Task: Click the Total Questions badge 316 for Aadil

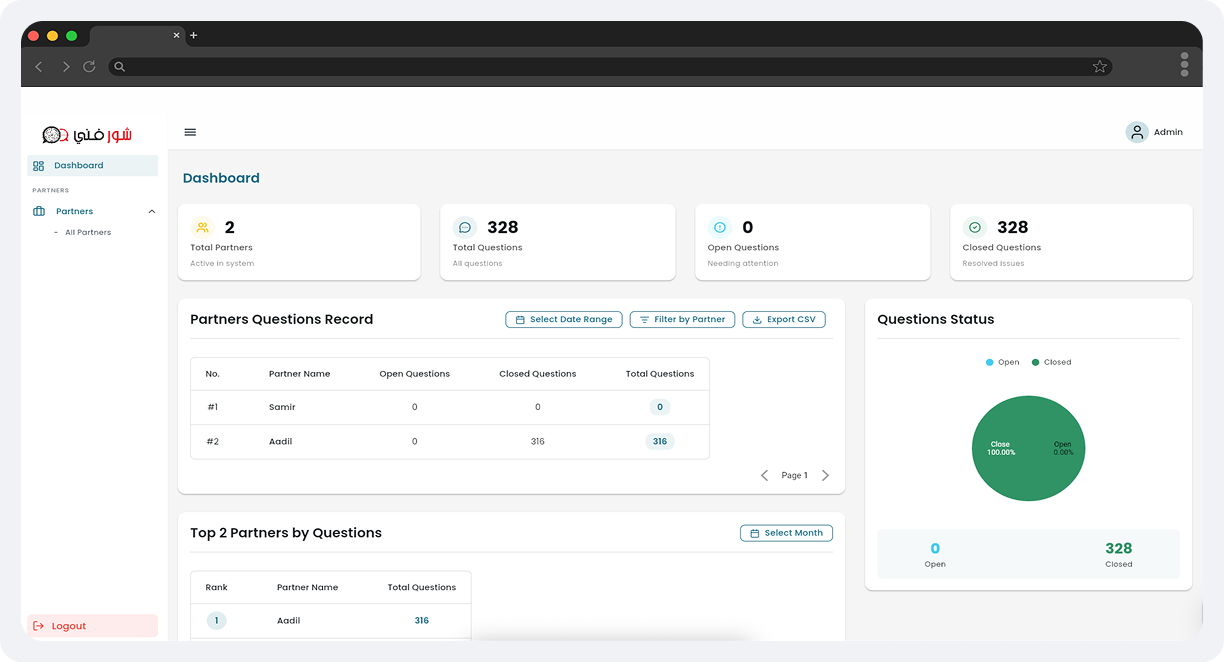Action: coord(660,441)
